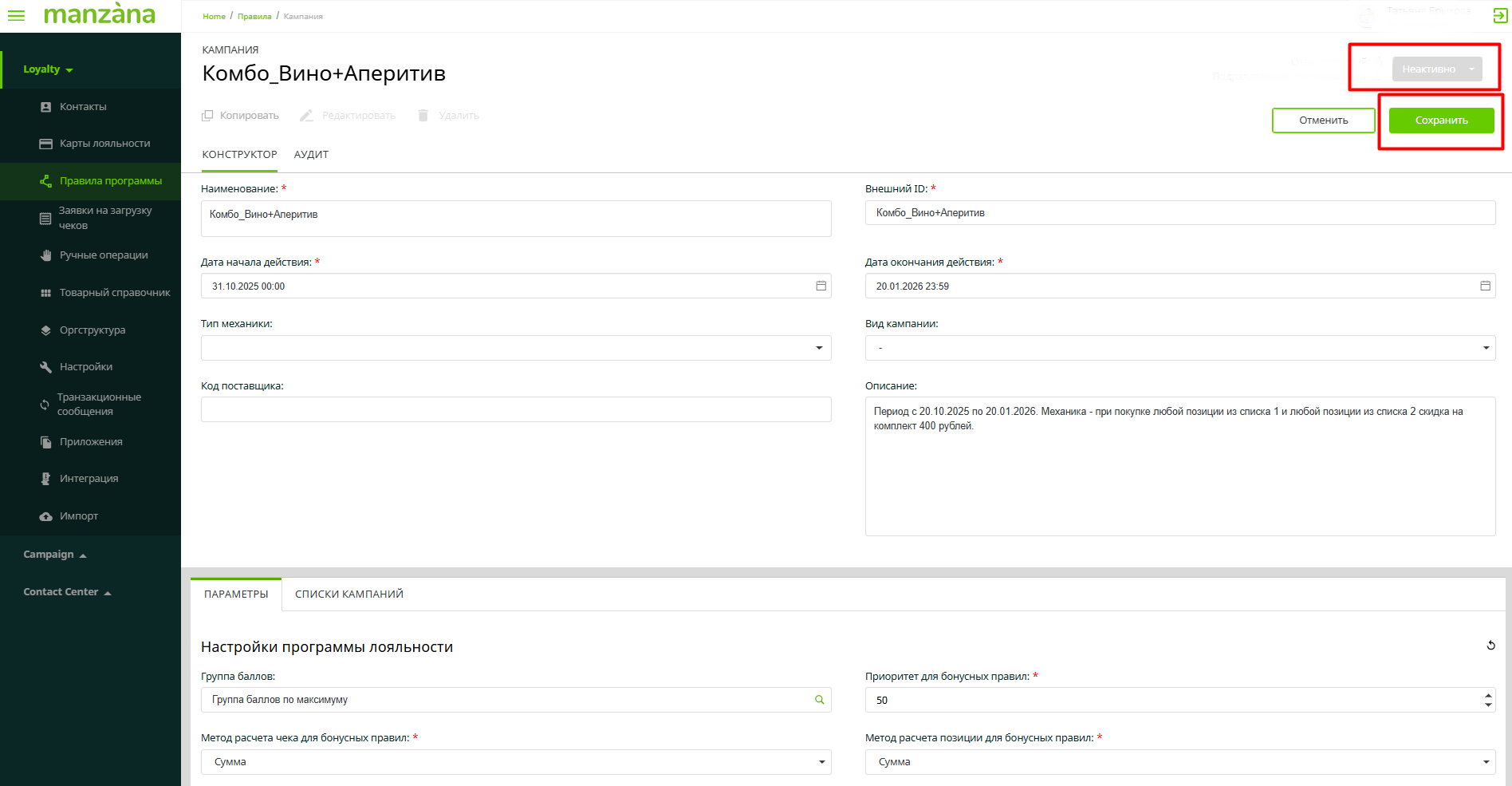Expand the Тип механики dropdown

819,348
